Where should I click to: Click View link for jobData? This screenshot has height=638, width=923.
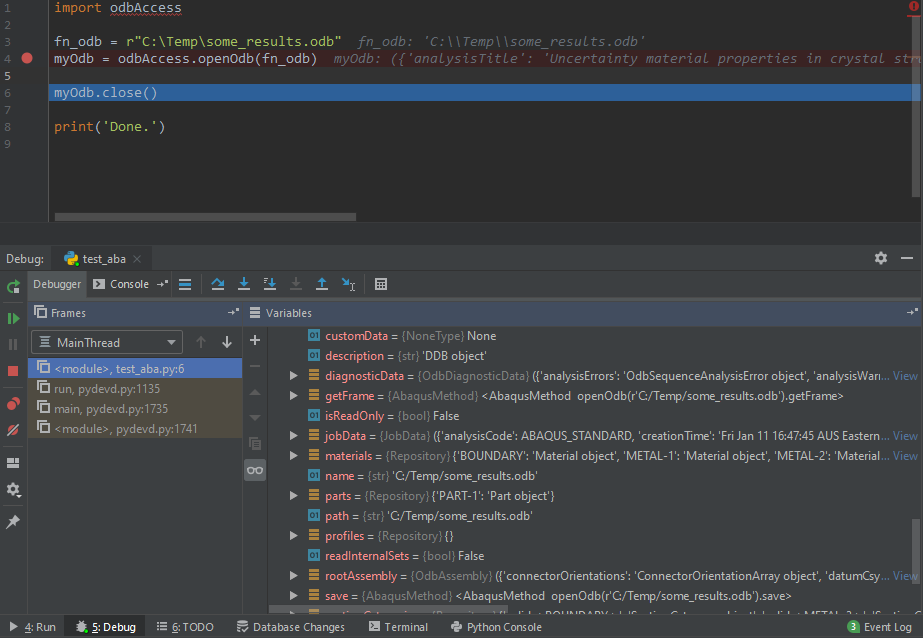[905, 436]
